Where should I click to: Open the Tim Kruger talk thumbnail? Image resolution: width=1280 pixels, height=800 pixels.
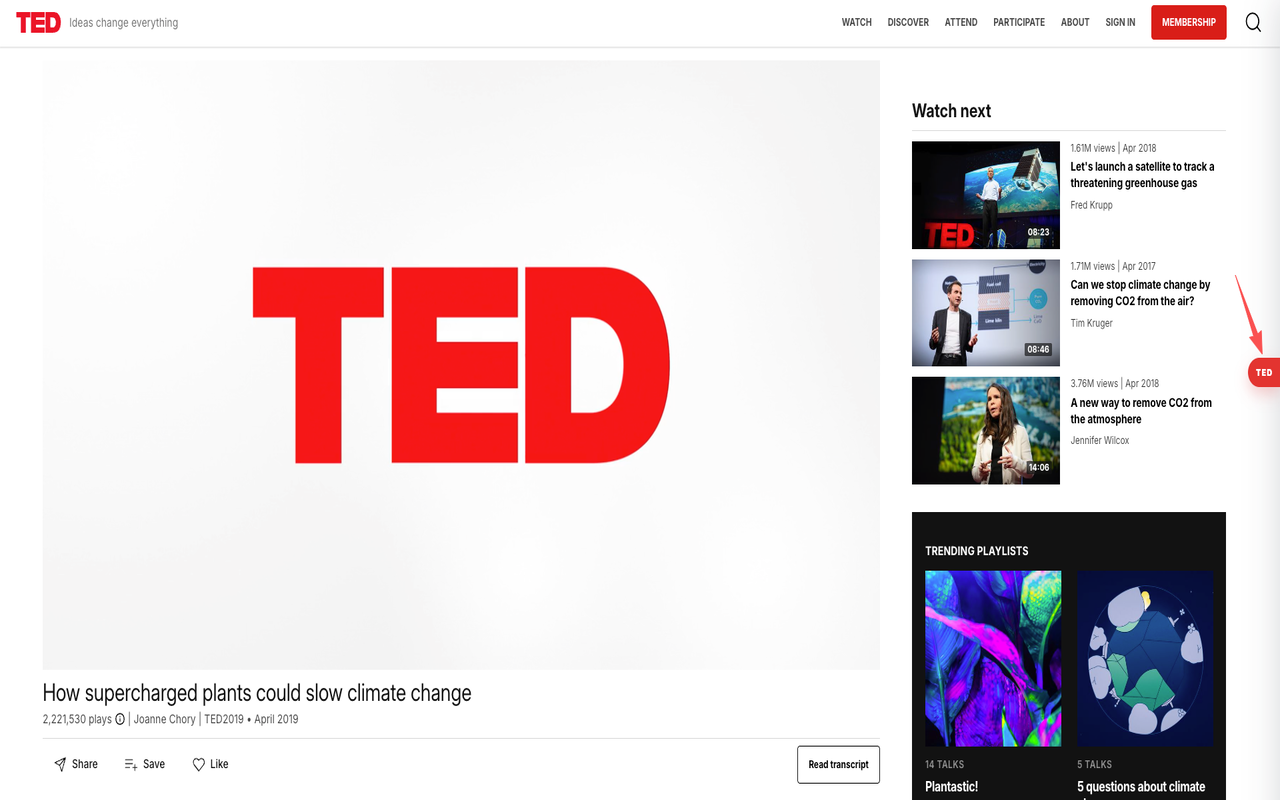(986, 313)
